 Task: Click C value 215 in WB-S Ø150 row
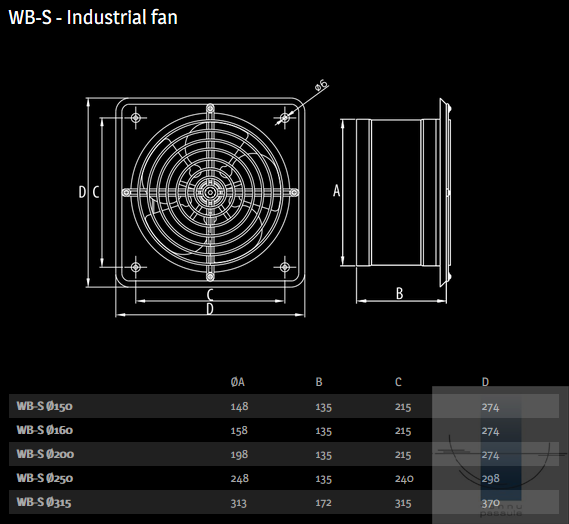(x=403, y=407)
